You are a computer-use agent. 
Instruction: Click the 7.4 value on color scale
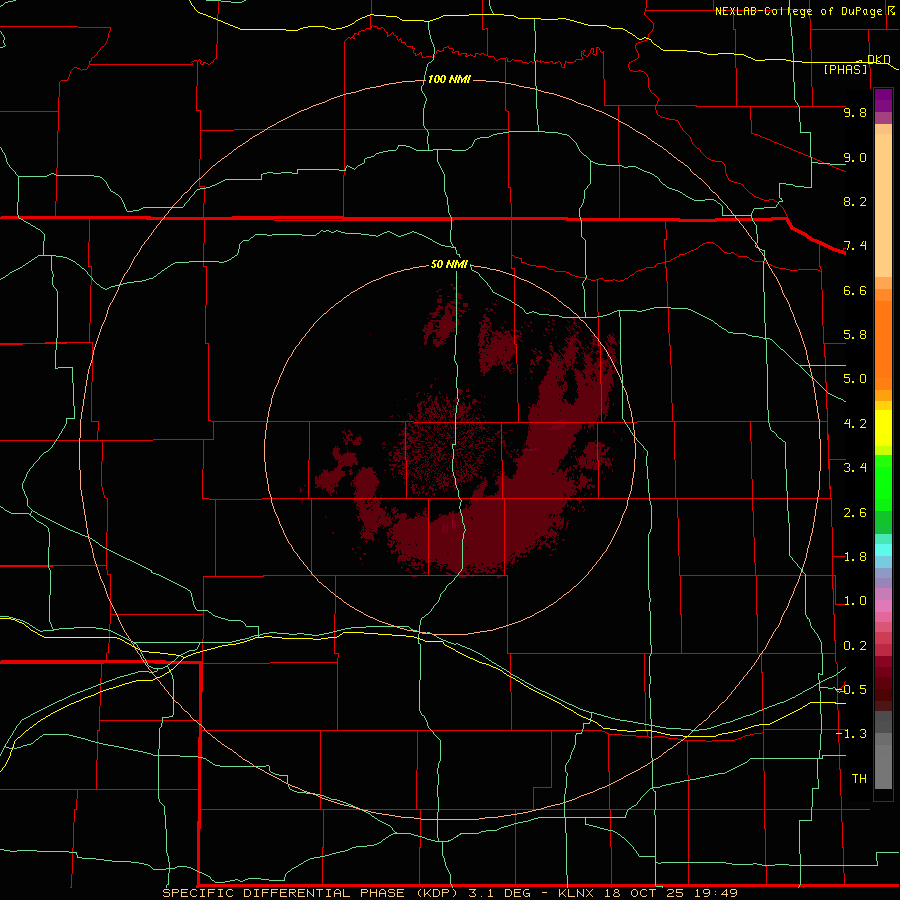pyautogui.click(x=855, y=246)
